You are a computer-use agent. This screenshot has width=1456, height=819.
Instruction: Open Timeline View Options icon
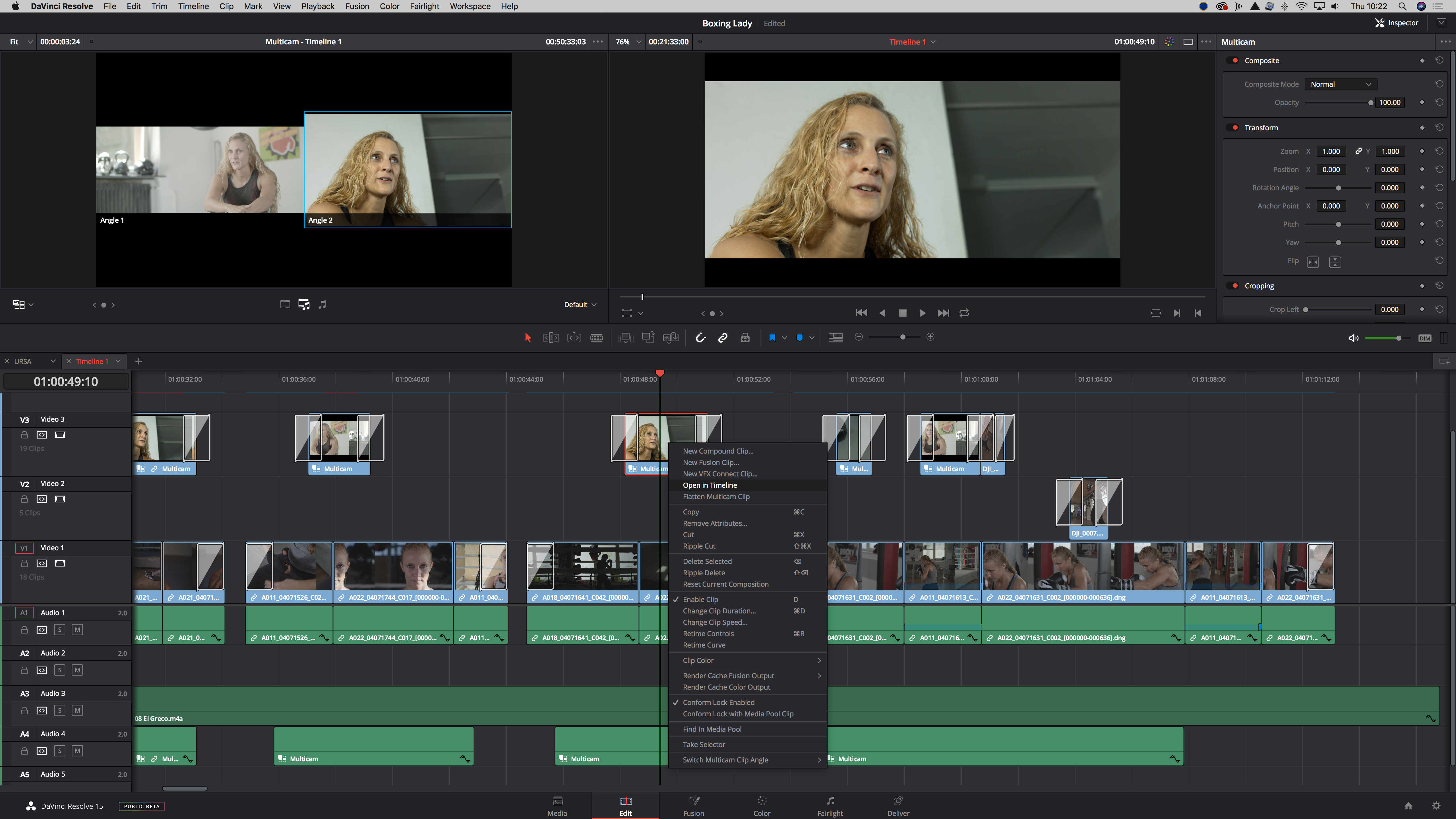pyautogui.click(x=835, y=338)
